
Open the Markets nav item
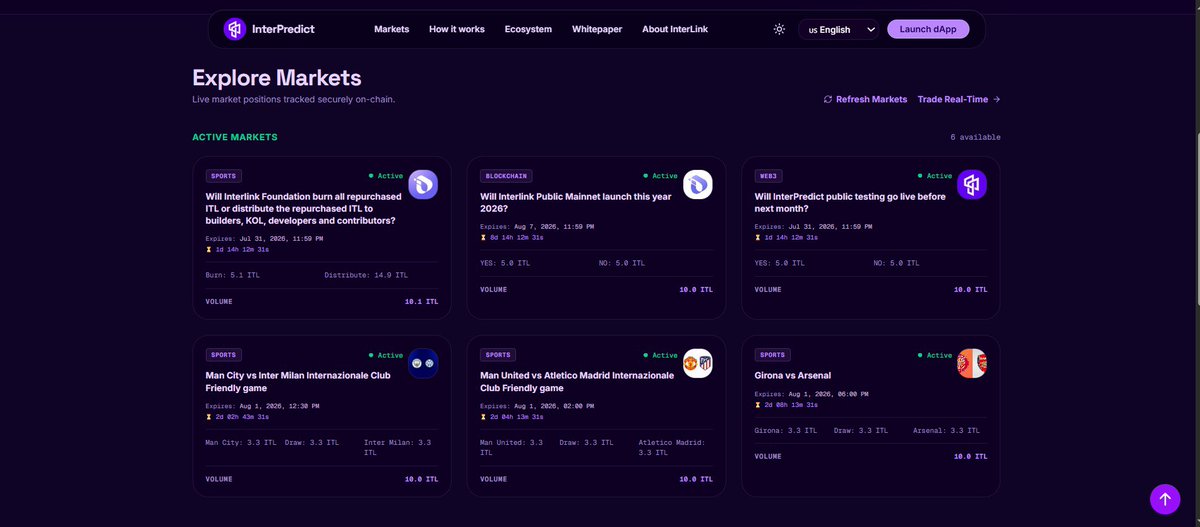[392, 29]
